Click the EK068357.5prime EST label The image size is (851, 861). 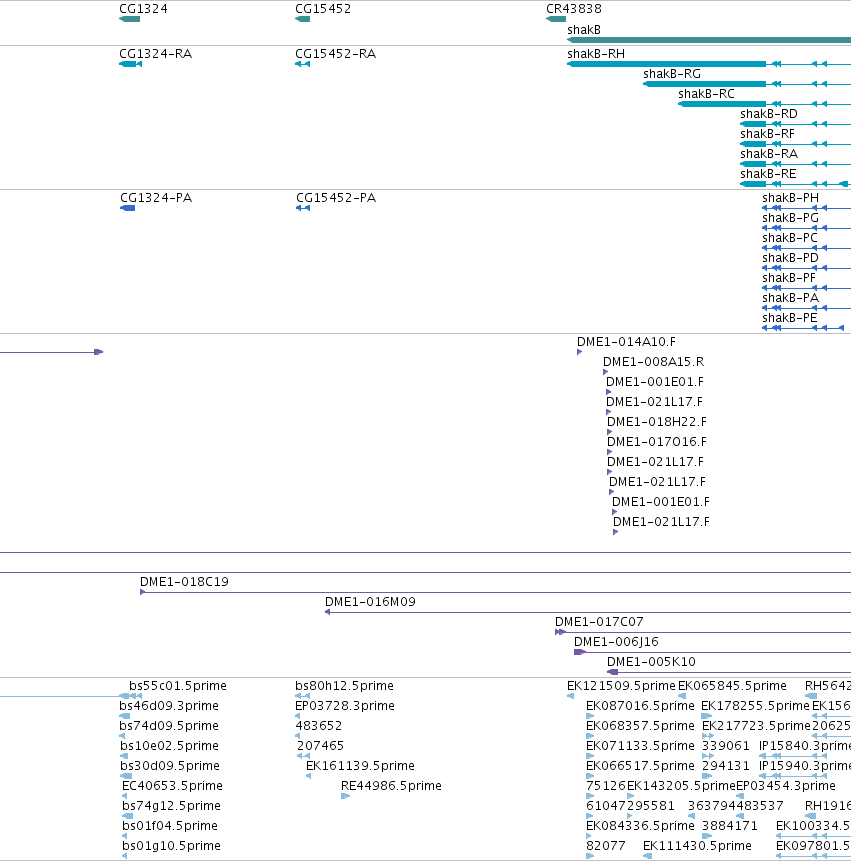point(640,726)
